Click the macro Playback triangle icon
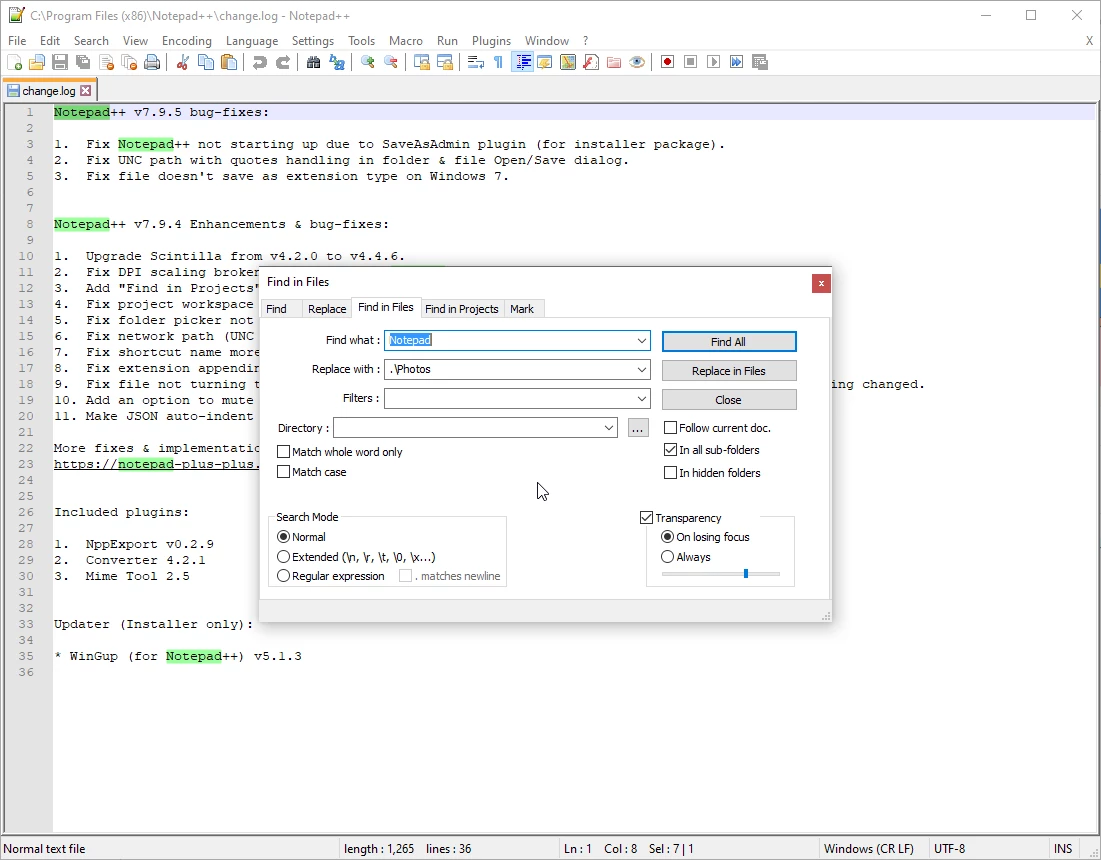1101x860 pixels. pos(713,62)
